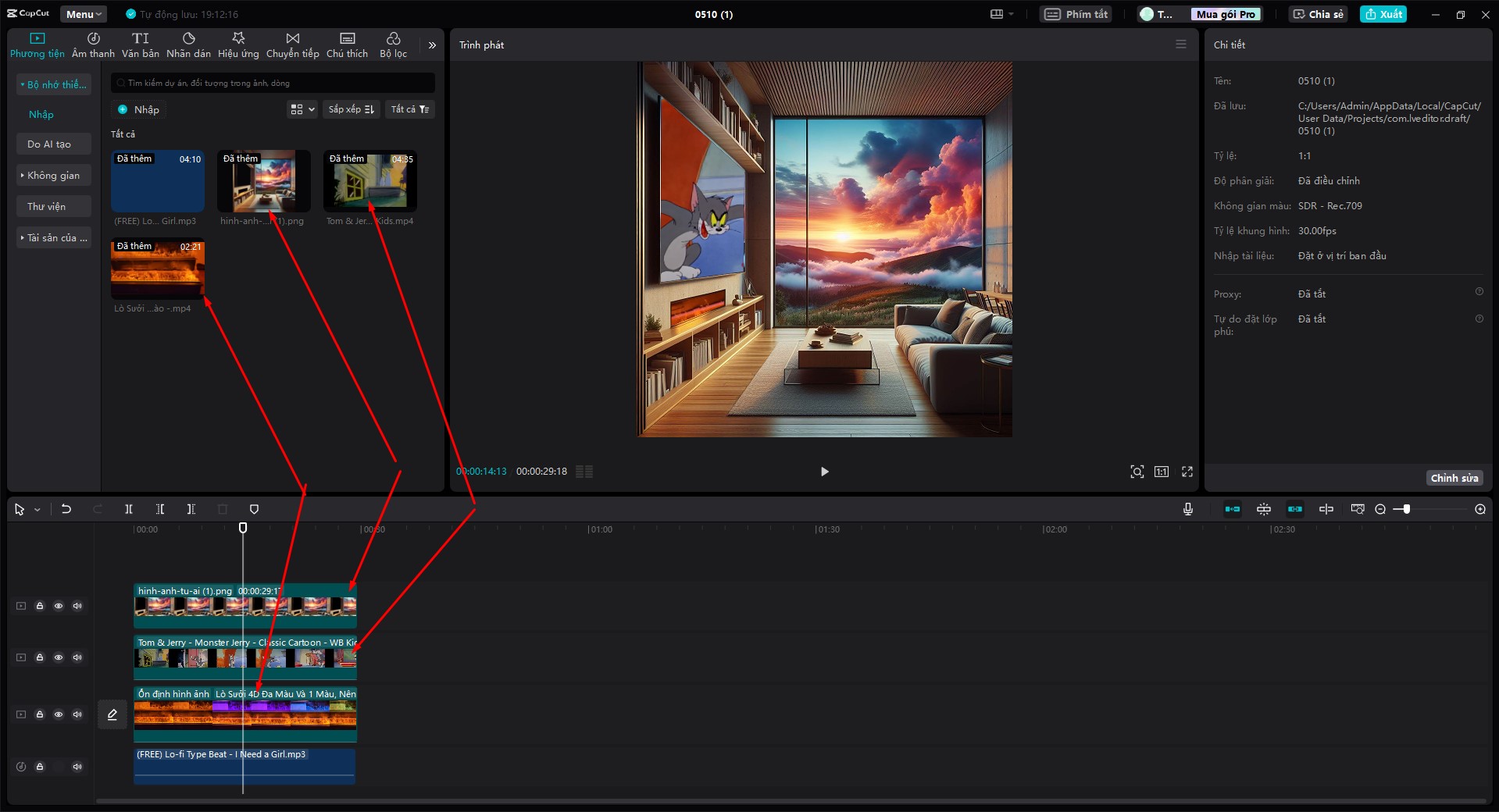
Task: Toggle clip linkage in timeline
Action: (1295, 509)
